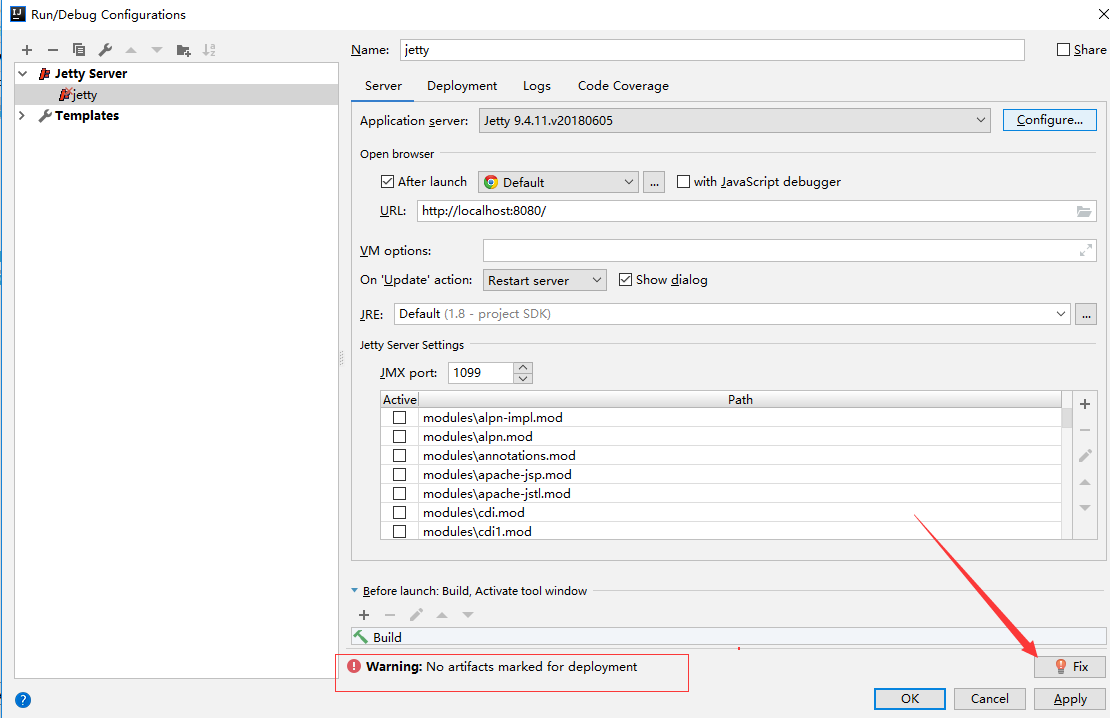This screenshot has width=1110, height=718.
Task: Toggle the Show dialog checkbox
Action: pos(625,279)
